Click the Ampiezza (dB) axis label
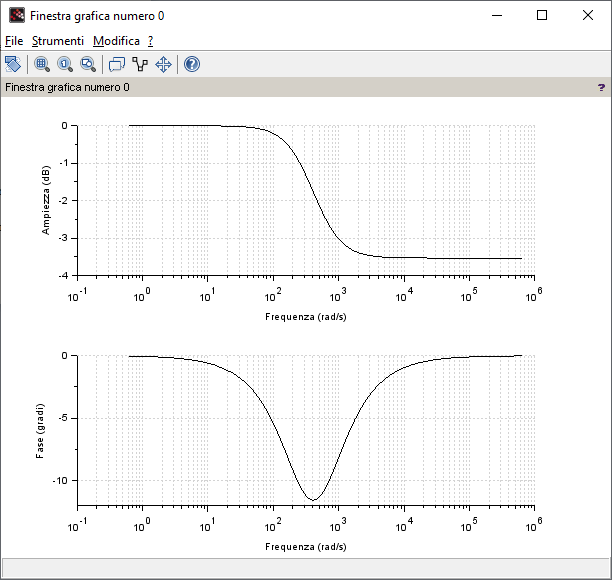This screenshot has width=612, height=580. point(46,199)
